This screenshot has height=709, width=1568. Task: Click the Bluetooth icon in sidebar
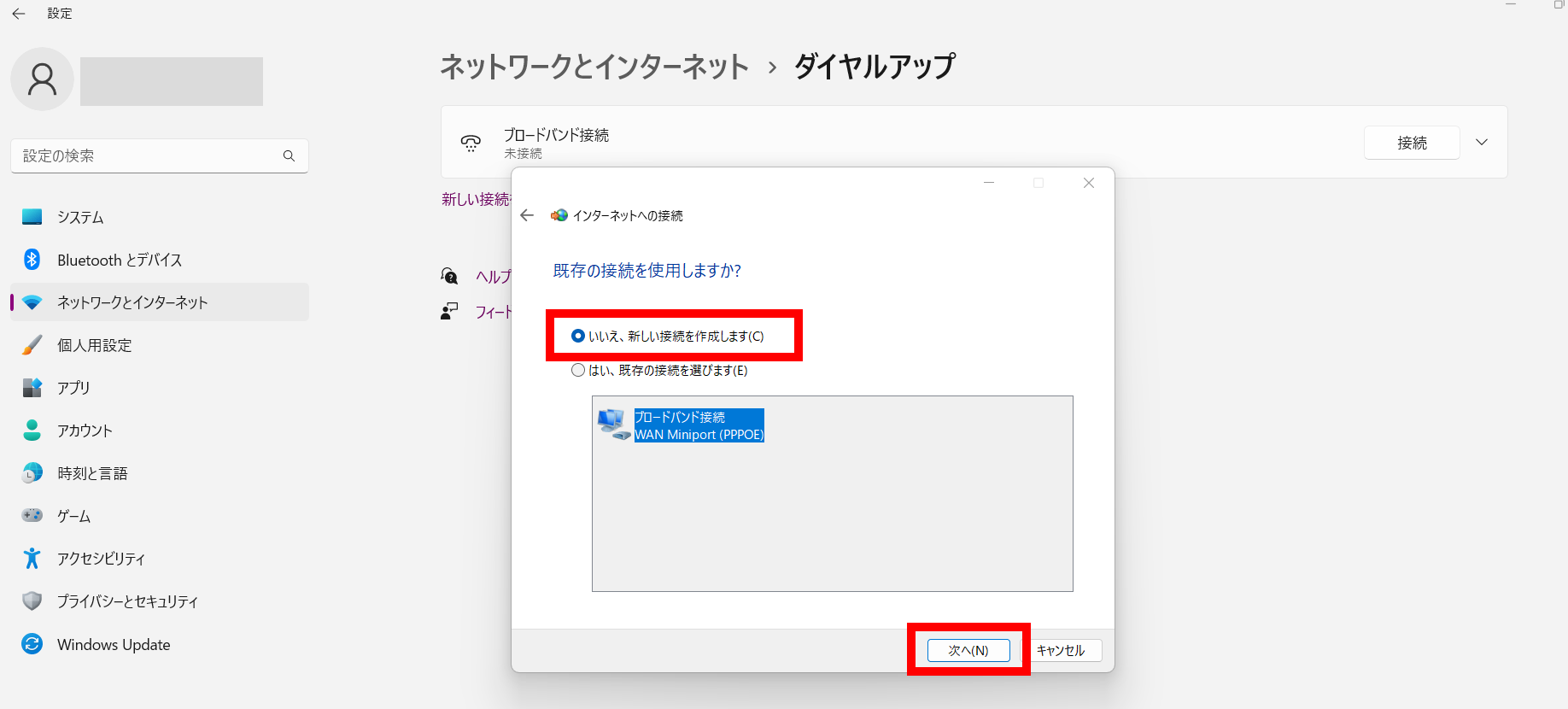[x=32, y=260]
